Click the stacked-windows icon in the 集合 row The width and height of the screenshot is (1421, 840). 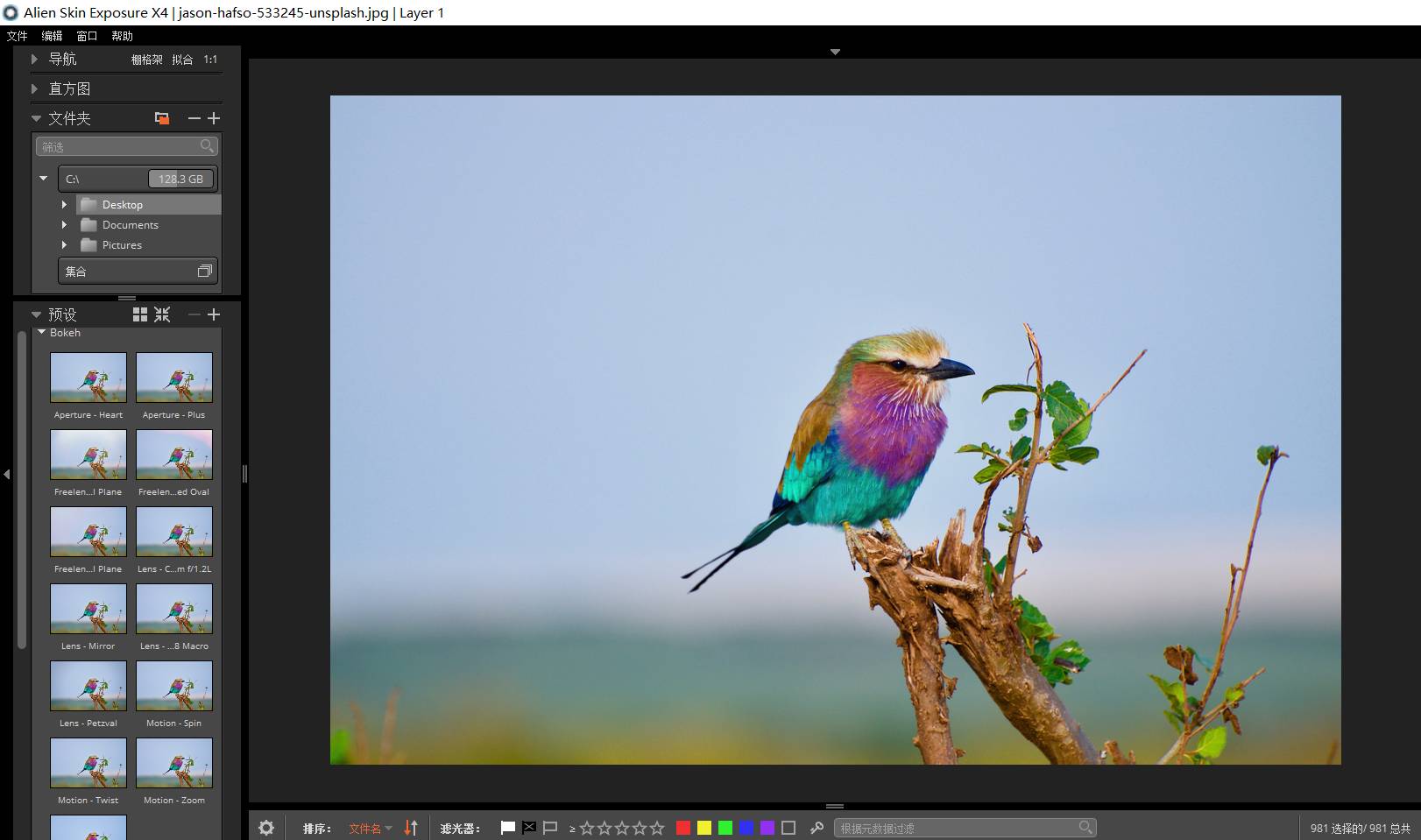(204, 272)
